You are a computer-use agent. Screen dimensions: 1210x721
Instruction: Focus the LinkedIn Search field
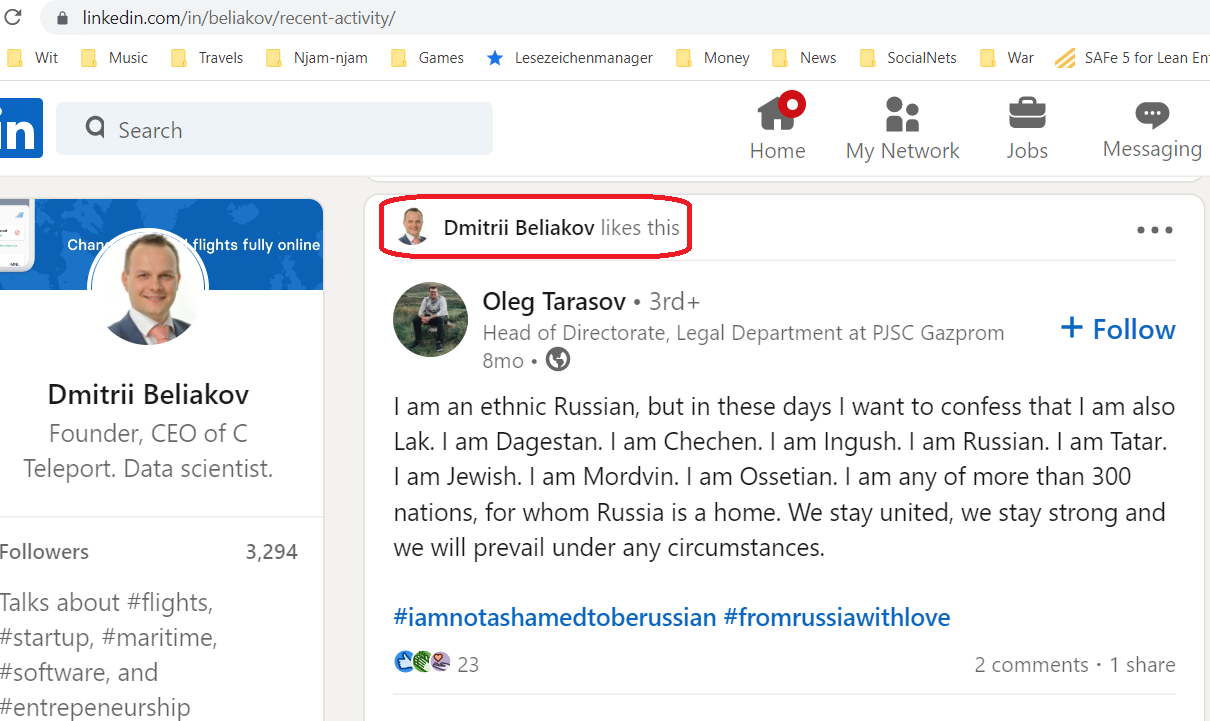(274, 128)
